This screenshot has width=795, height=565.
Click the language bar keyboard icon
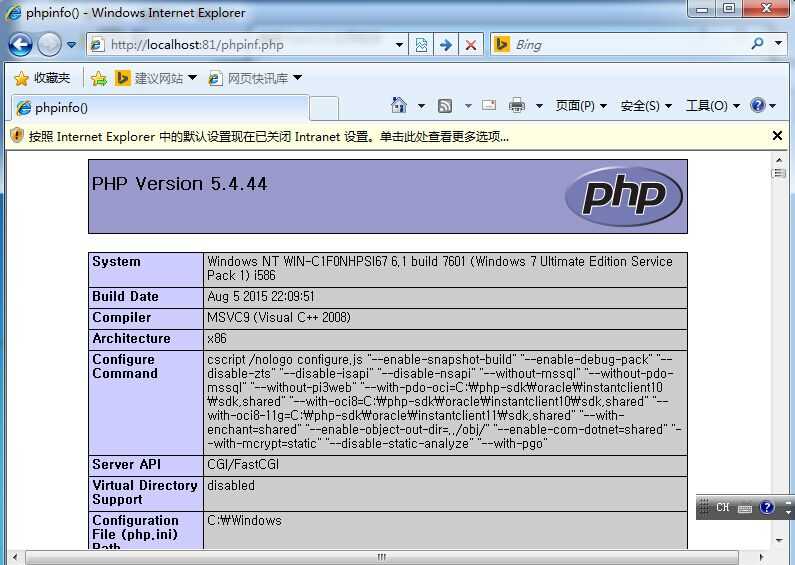click(745, 508)
